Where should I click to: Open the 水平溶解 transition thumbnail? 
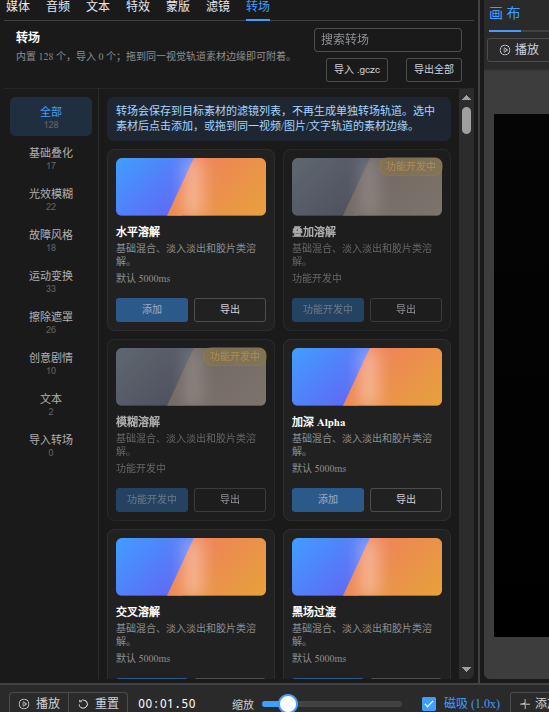(191, 187)
